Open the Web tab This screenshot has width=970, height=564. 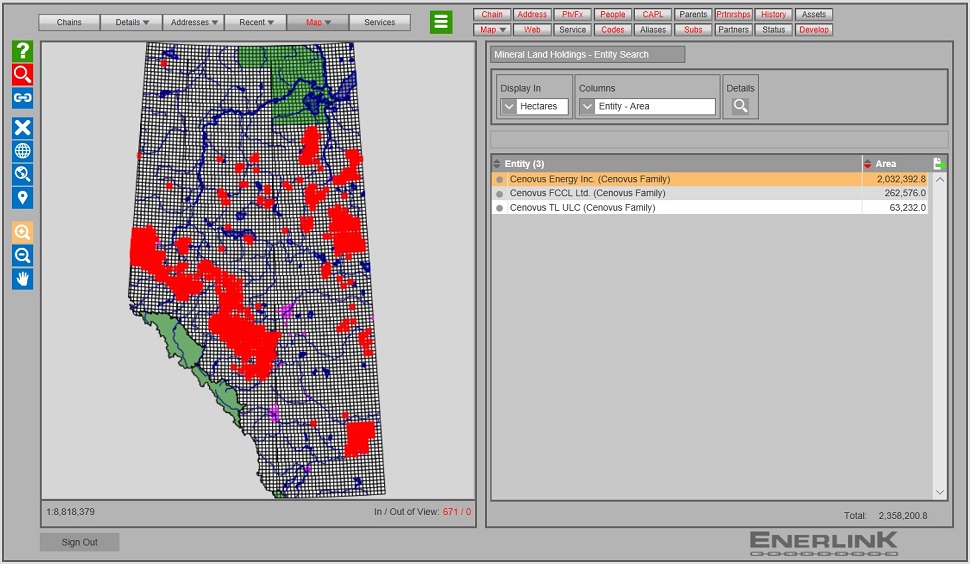tap(532, 30)
